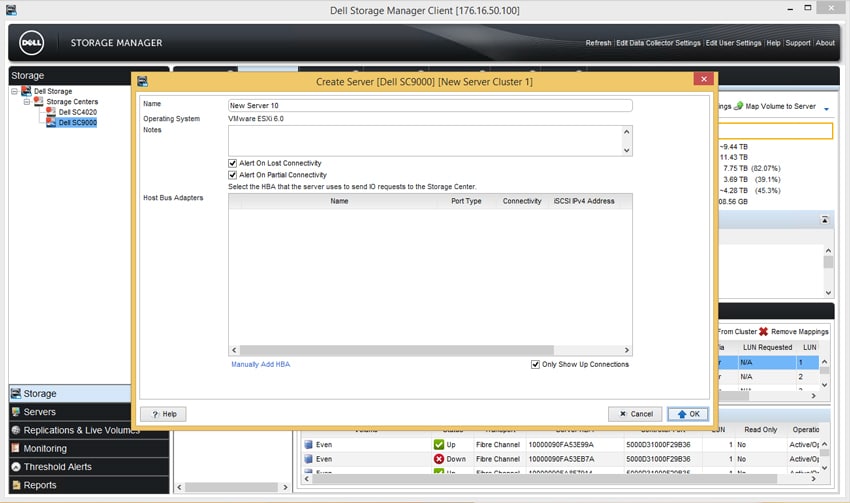Viewport: 850px width, 503px height.
Task: Click the Dell logo in header
Action: point(31,43)
